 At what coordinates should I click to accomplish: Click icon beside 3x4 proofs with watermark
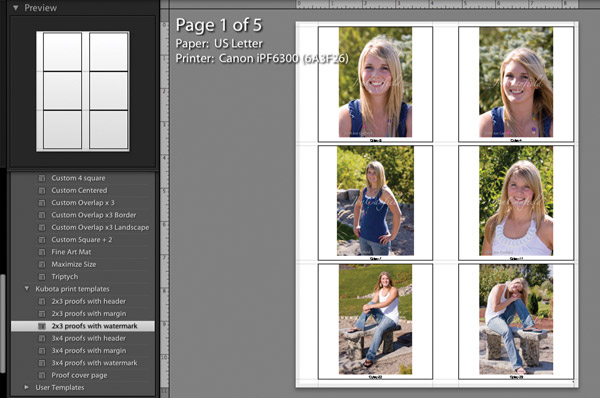click(42, 363)
